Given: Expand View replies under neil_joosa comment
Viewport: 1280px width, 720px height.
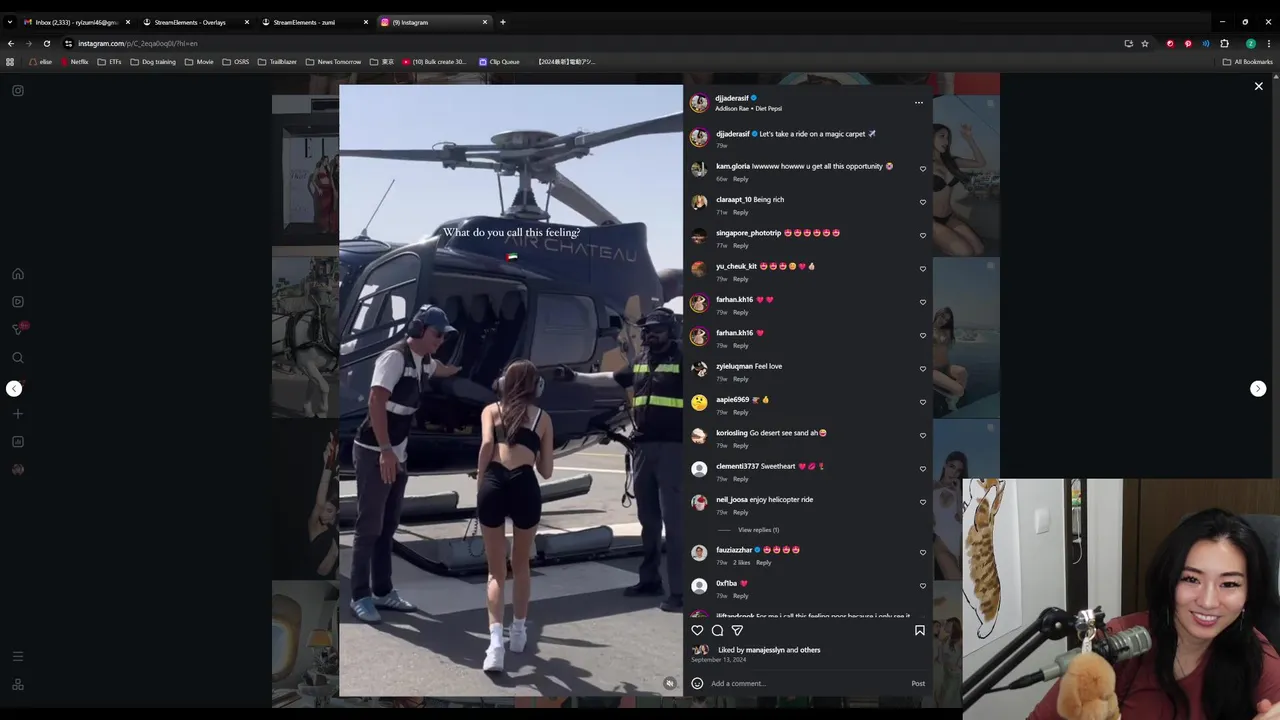Looking at the screenshot, I should (758, 530).
